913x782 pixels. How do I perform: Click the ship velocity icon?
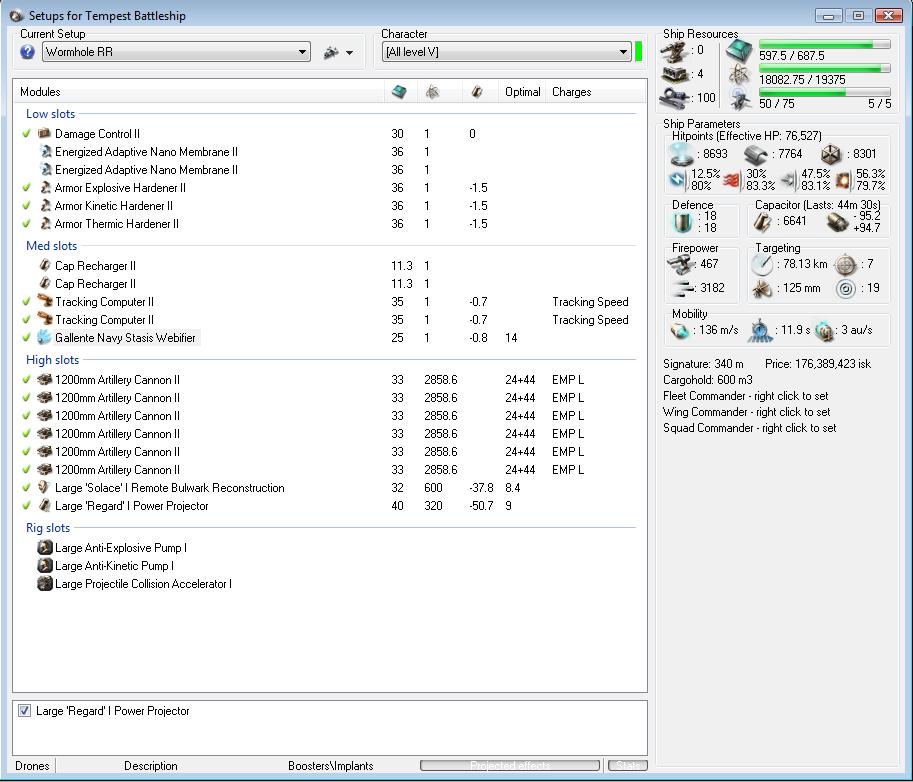tap(680, 331)
